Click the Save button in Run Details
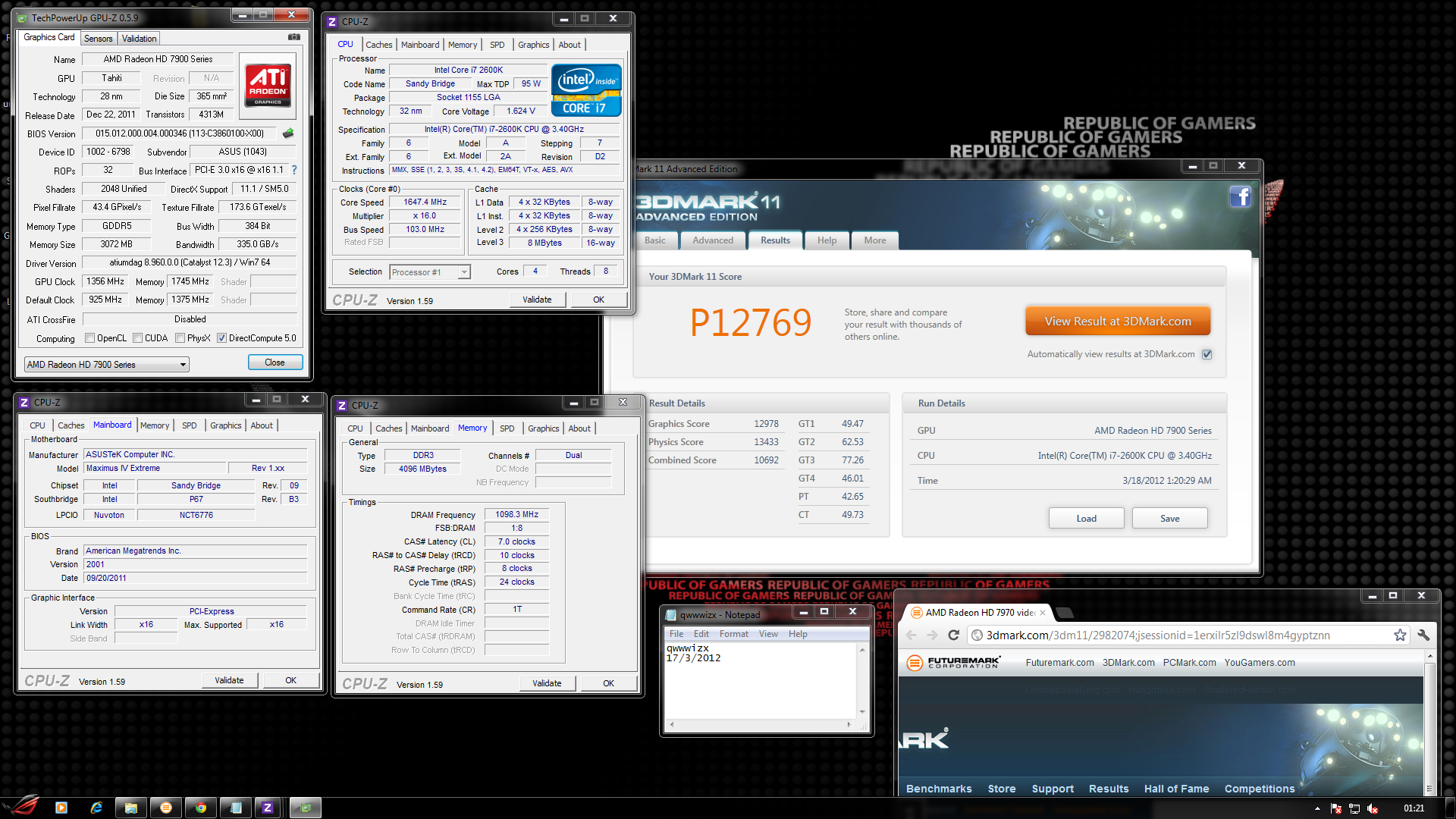This screenshot has width=1456, height=819. [1169, 519]
